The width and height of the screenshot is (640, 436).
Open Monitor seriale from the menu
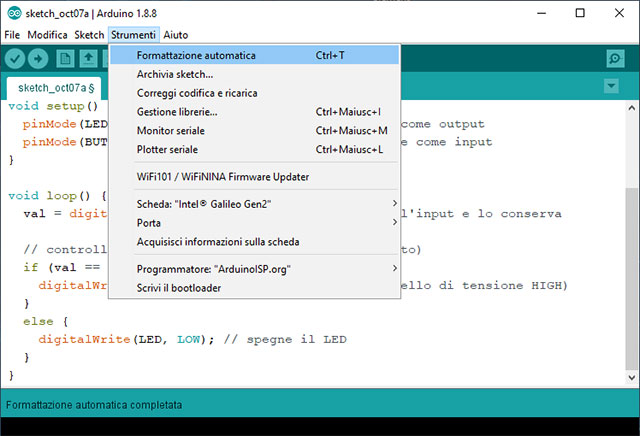pos(254,131)
